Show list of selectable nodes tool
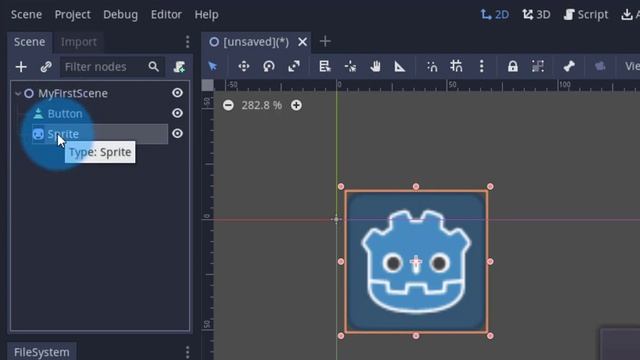 click(x=324, y=66)
